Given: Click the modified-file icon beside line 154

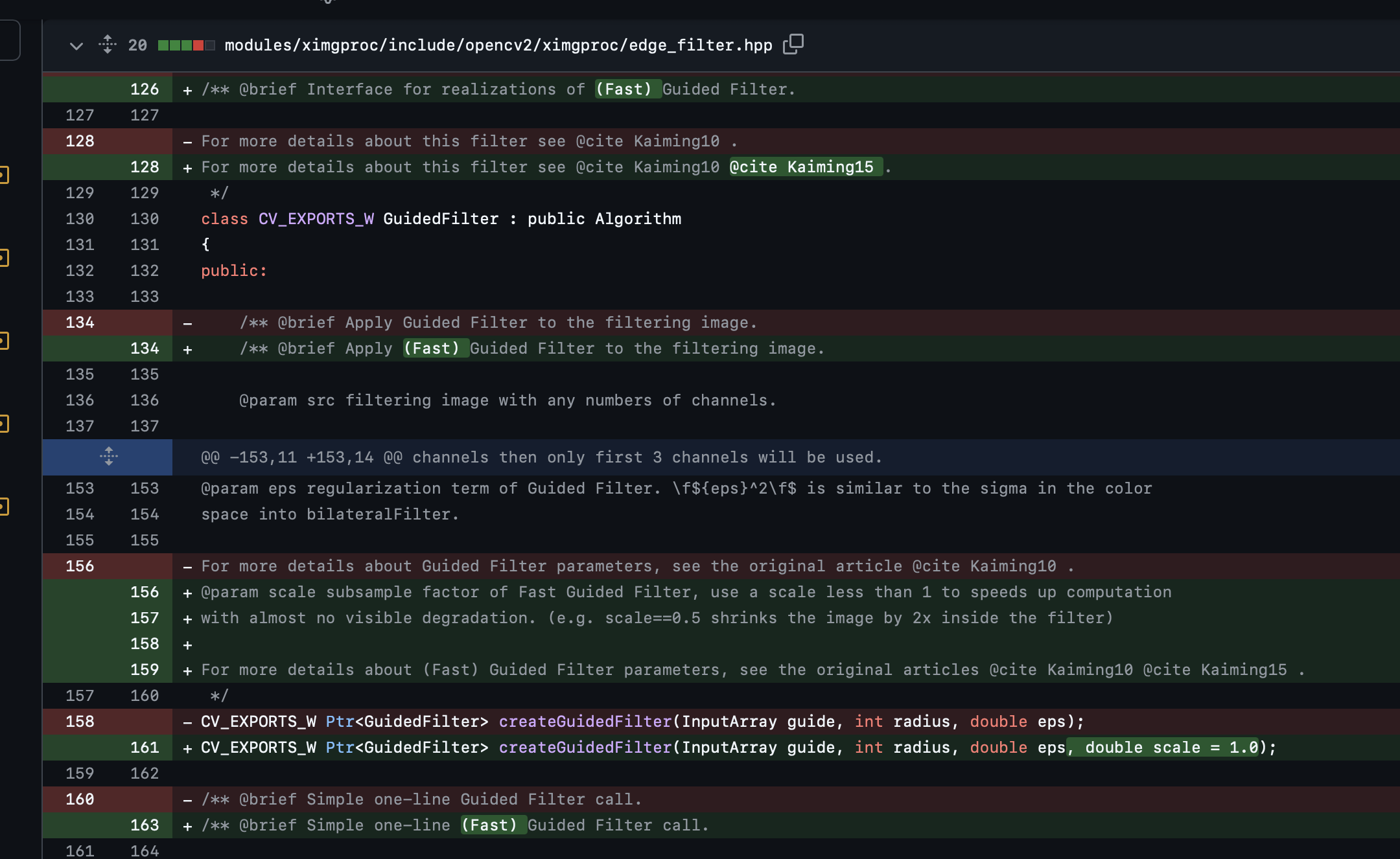Looking at the screenshot, I should (x=3, y=507).
